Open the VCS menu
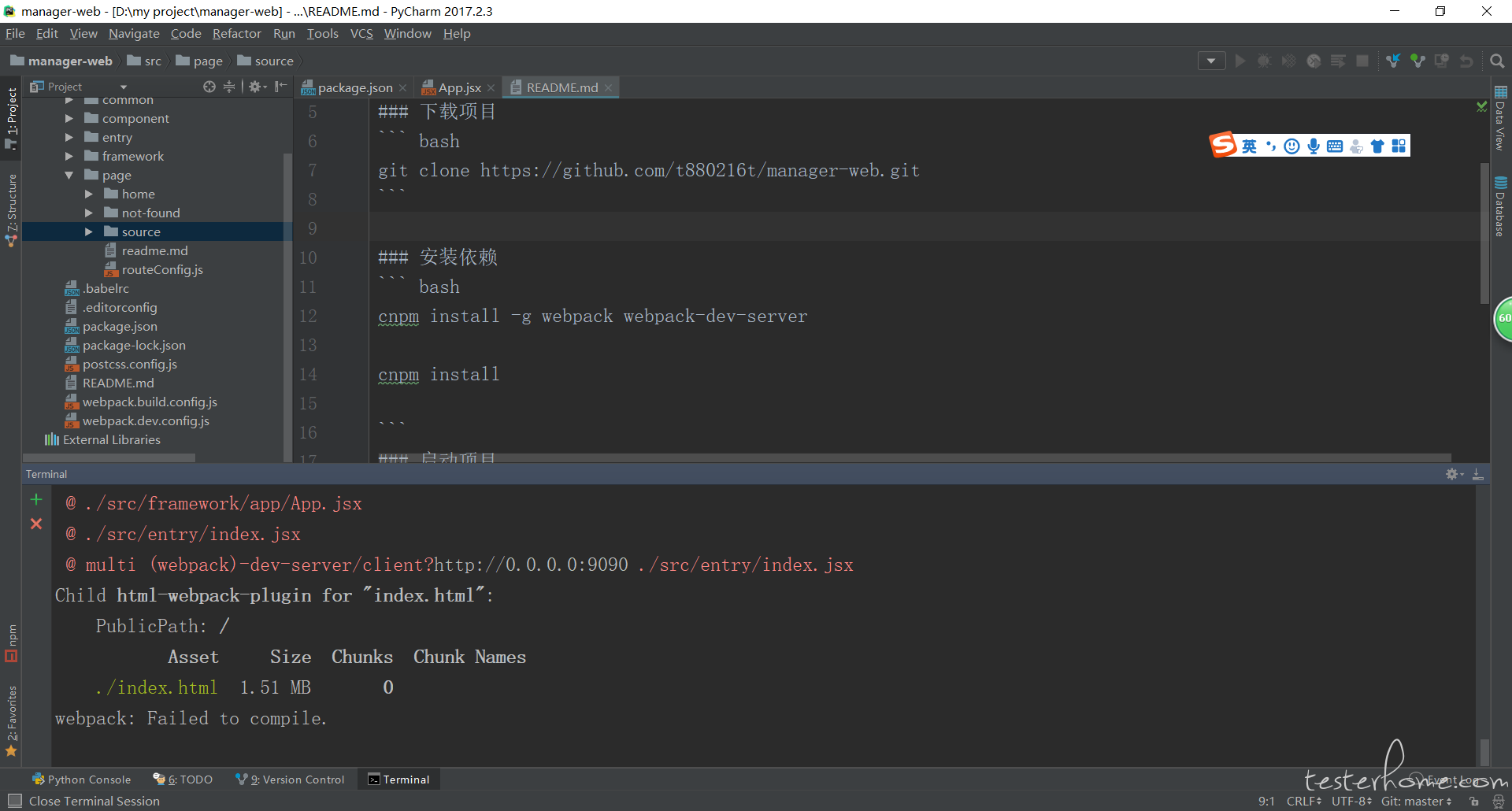The width and height of the screenshot is (1512, 811). pos(361,33)
